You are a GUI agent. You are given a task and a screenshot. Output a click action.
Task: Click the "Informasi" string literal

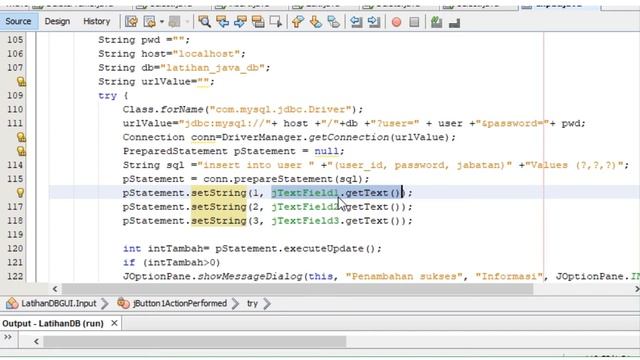click(510, 276)
